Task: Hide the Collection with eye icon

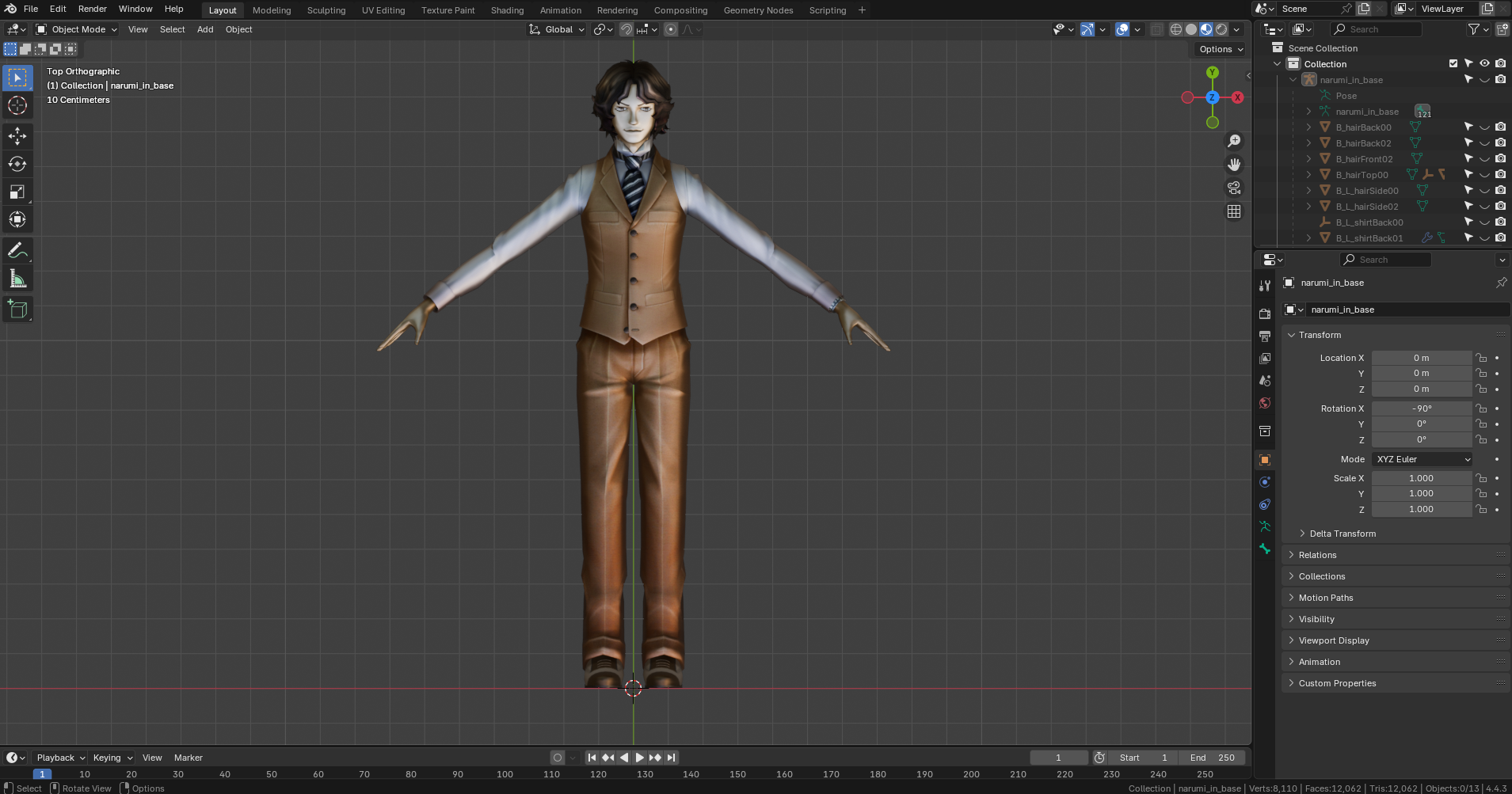Action: click(1484, 63)
